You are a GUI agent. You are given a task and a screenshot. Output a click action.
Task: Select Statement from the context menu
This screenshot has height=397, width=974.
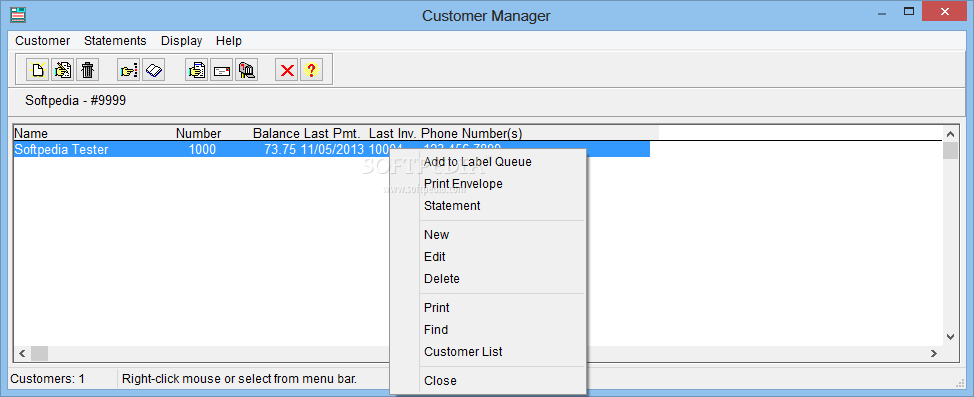pyautogui.click(x=488, y=206)
